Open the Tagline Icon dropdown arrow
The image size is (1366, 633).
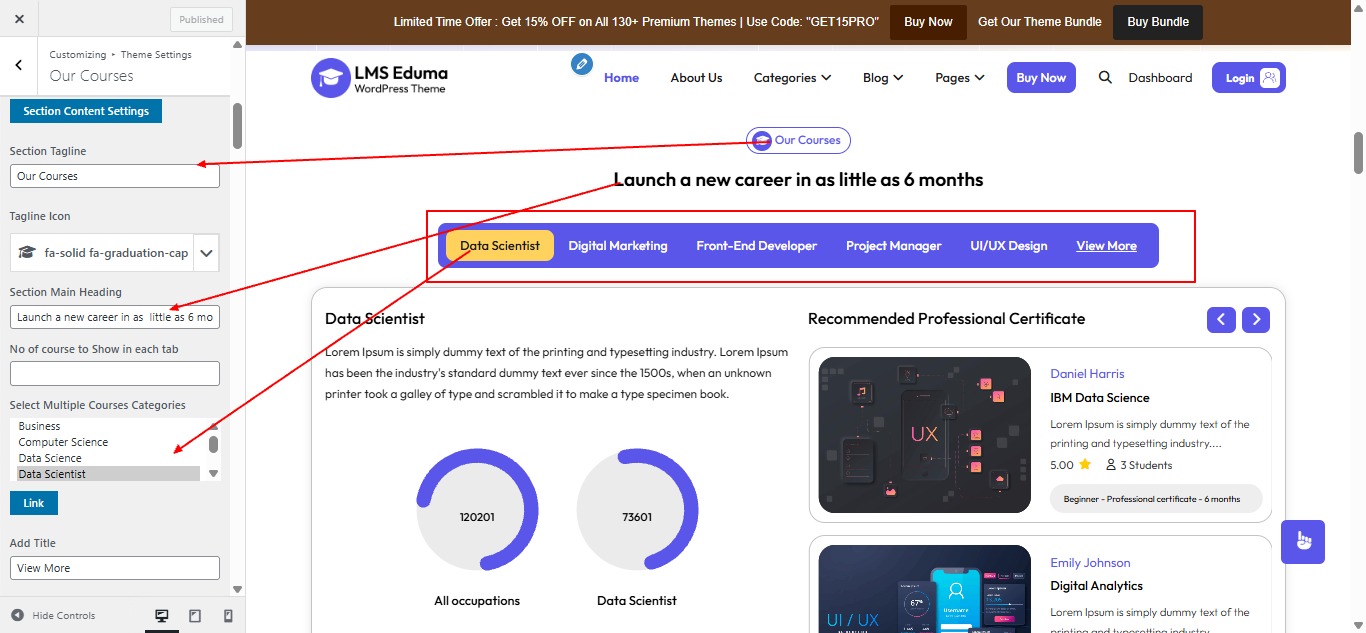tap(206, 253)
